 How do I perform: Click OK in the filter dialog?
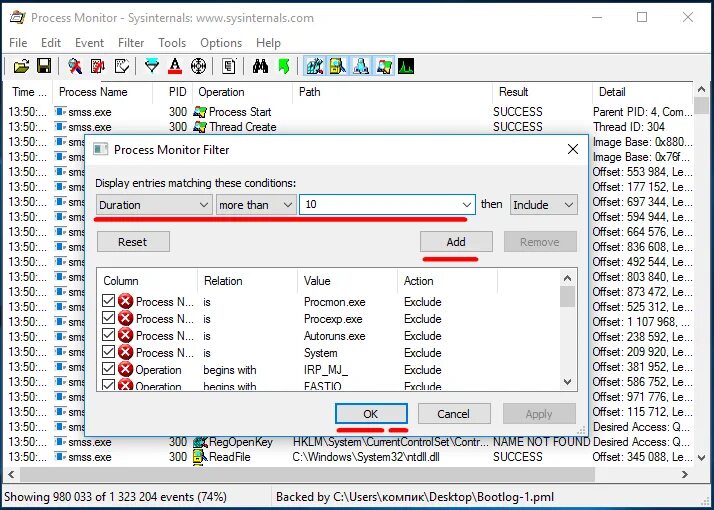371,414
